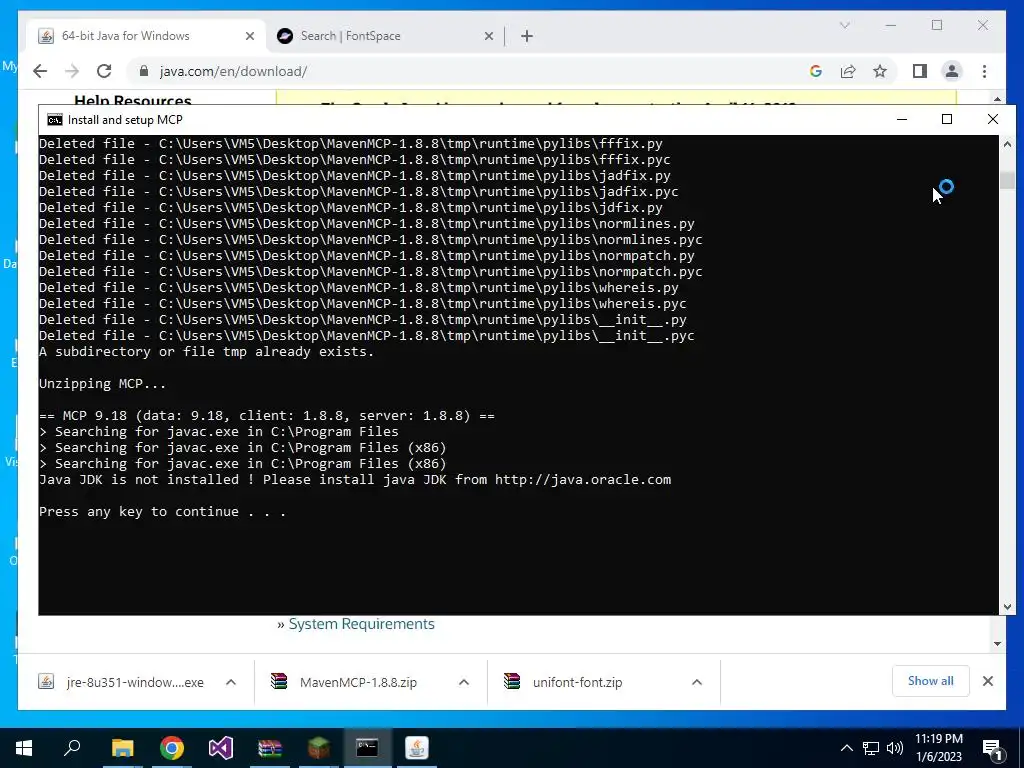The image size is (1024, 768).
Task: Show hidden system tray icons
Action: (x=846, y=748)
